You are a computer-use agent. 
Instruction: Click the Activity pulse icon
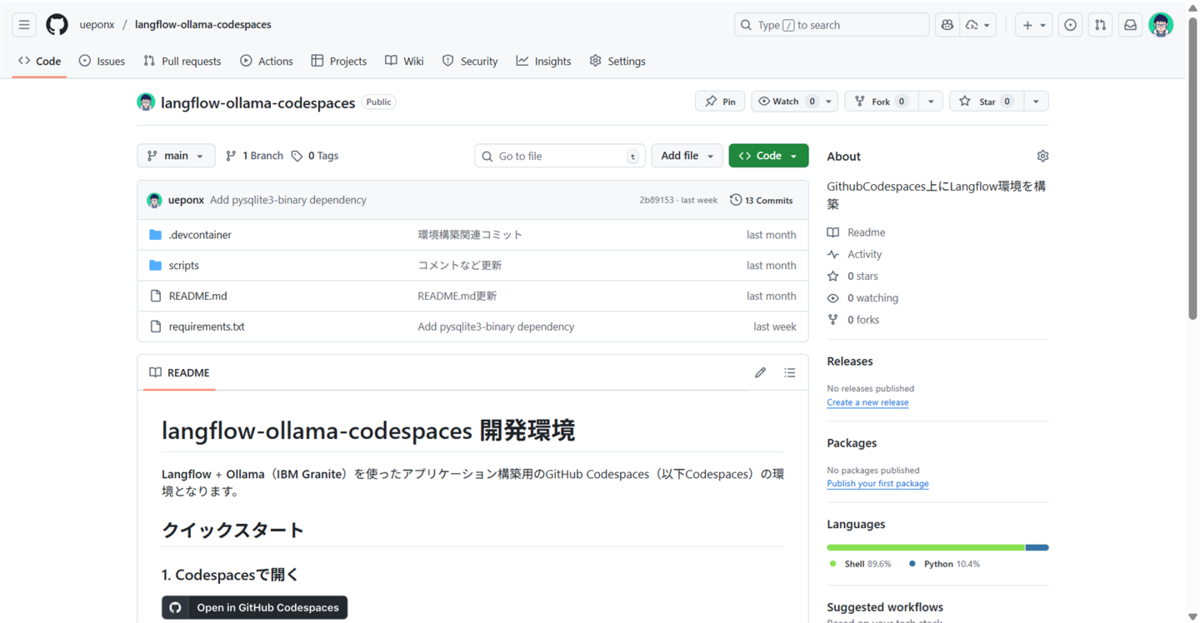point(833,254)
